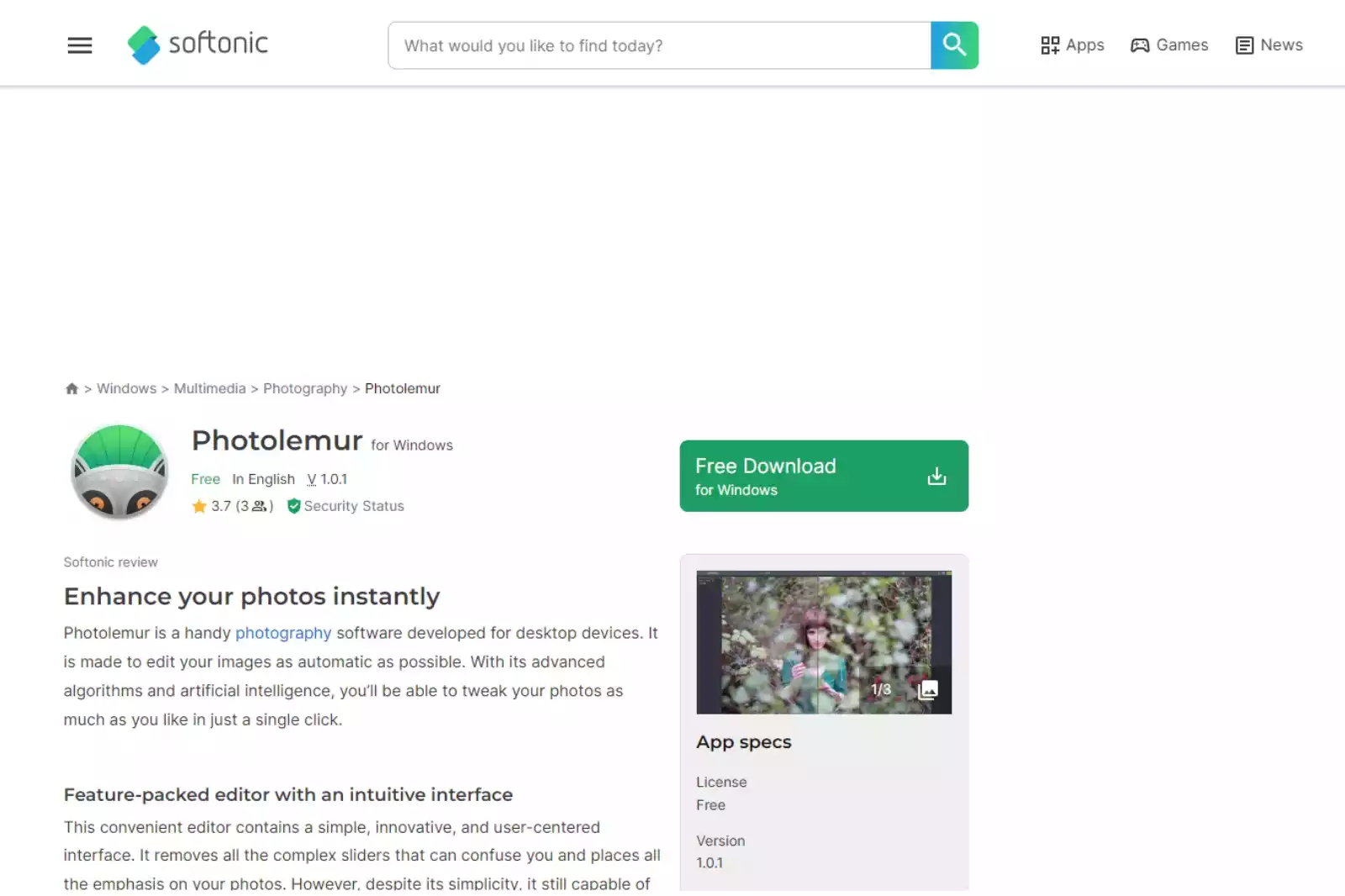Click the search magnifier button

954,45
